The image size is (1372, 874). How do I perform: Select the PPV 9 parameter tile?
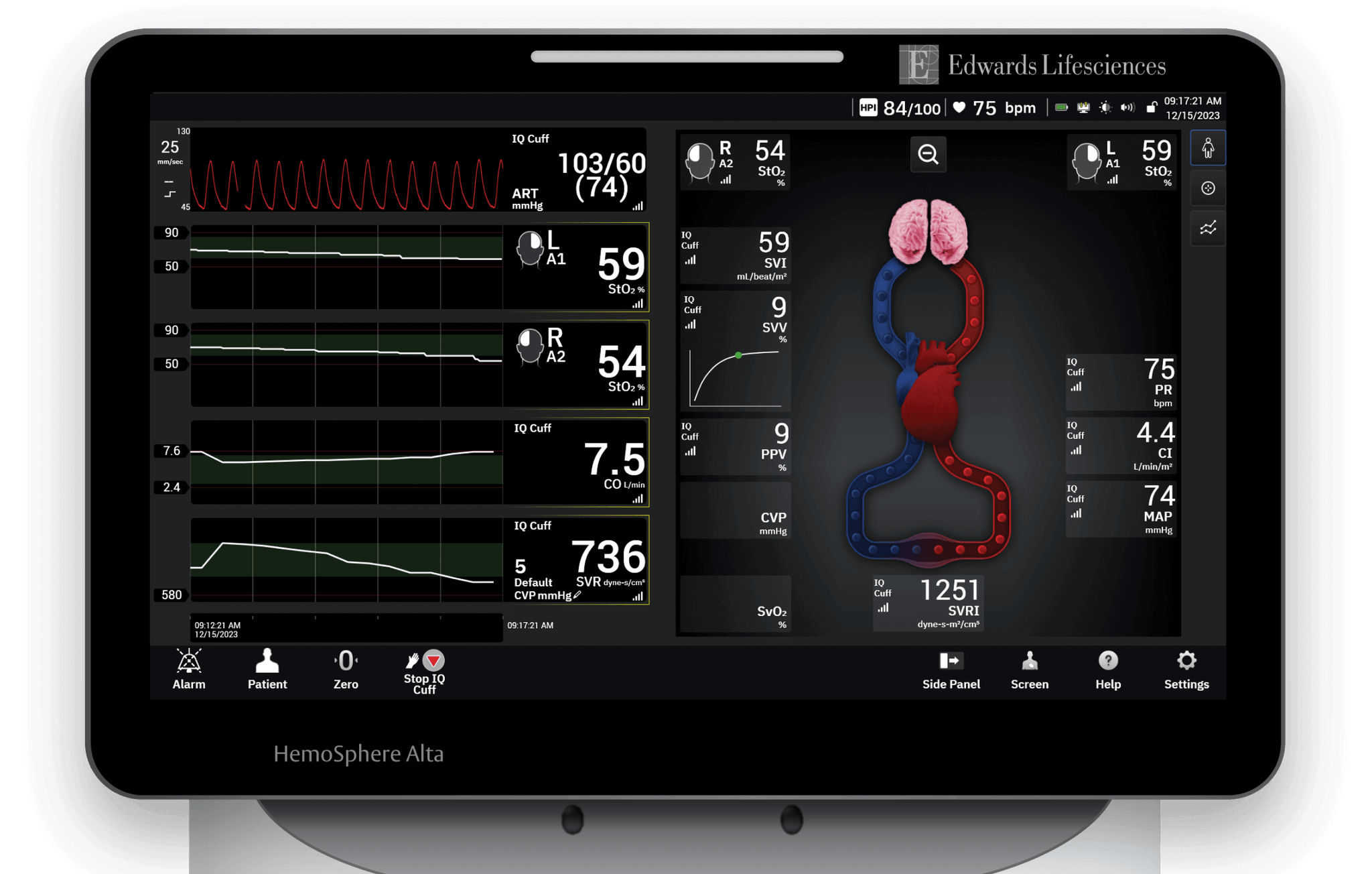coord(736,446)
